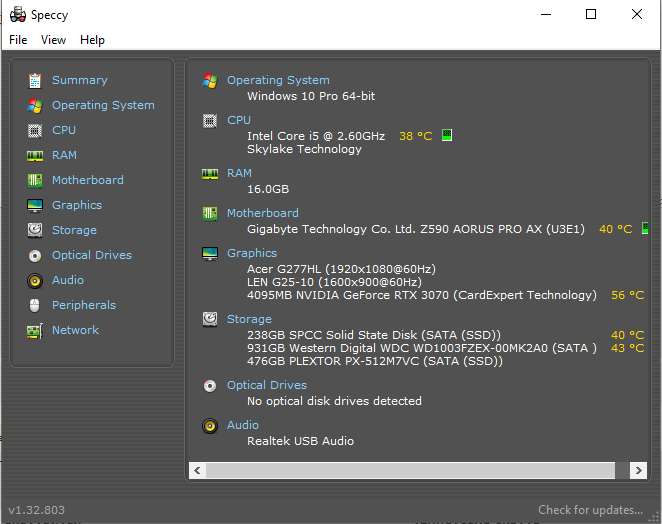
Task: Click the CPU temperature 38 °C value
Action: [416, 136]
